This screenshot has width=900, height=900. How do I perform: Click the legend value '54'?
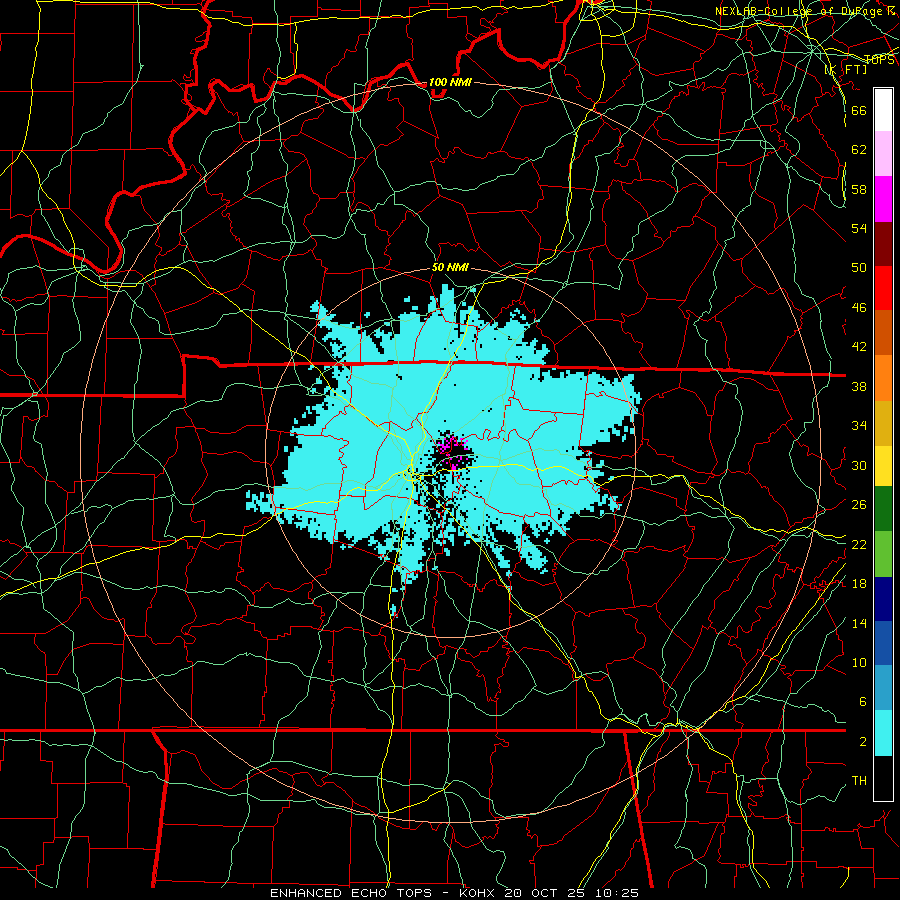click(x=859, y=228)
